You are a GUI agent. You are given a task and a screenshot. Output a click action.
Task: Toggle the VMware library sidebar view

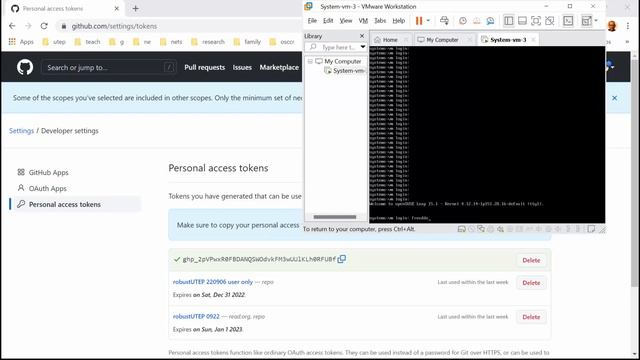coord(509,20)
